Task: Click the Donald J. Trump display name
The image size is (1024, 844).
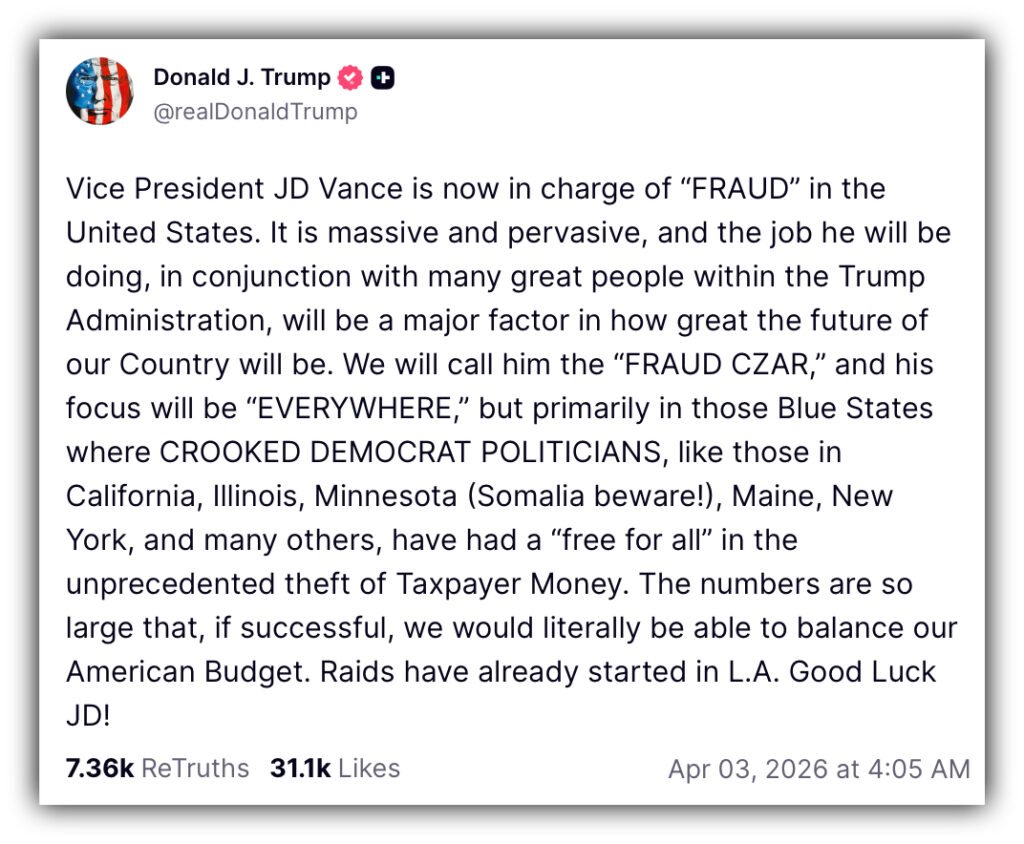Action: 242,77
